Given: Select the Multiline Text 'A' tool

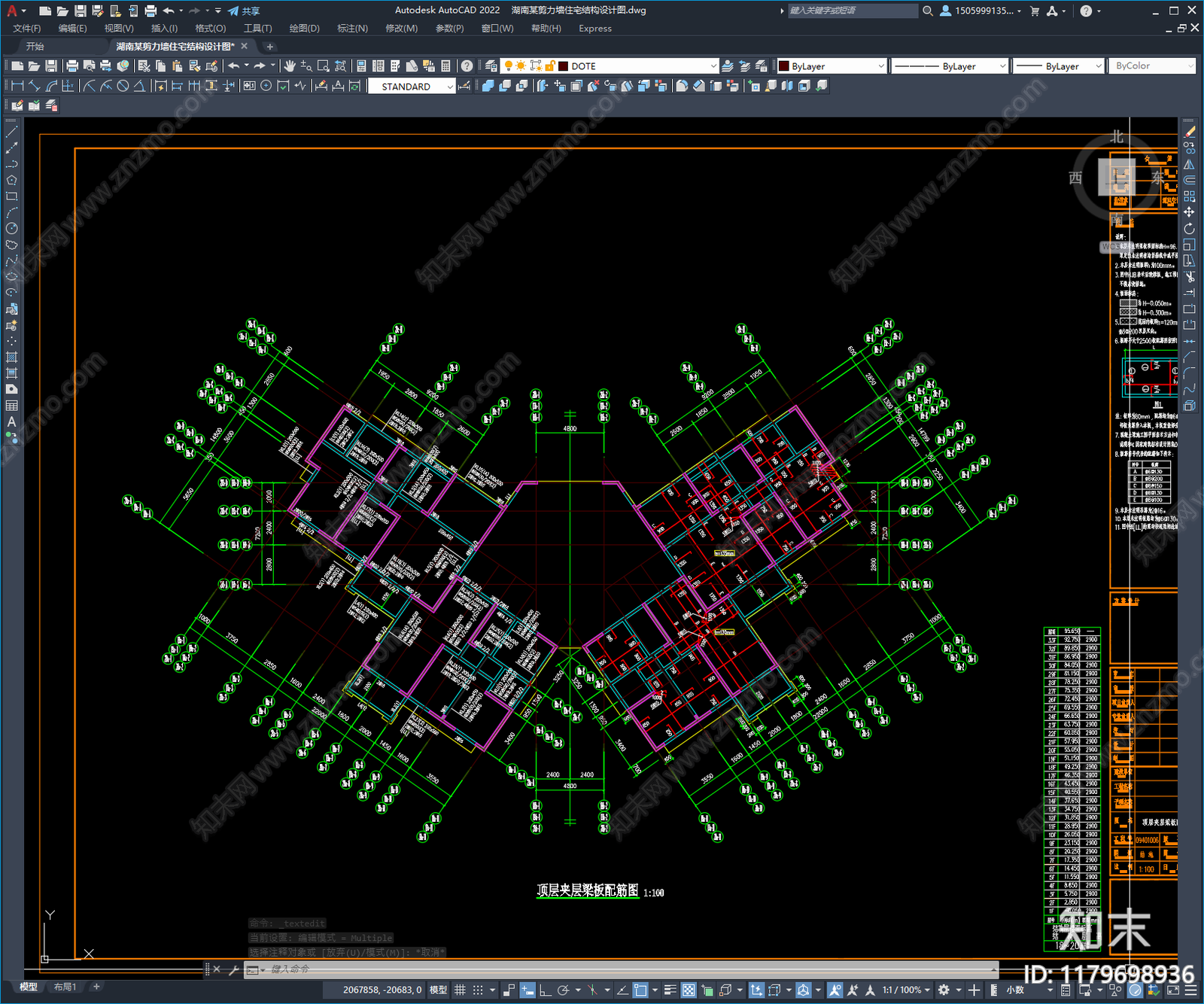Looking at the screenshot, I should (x=11, y=422).
